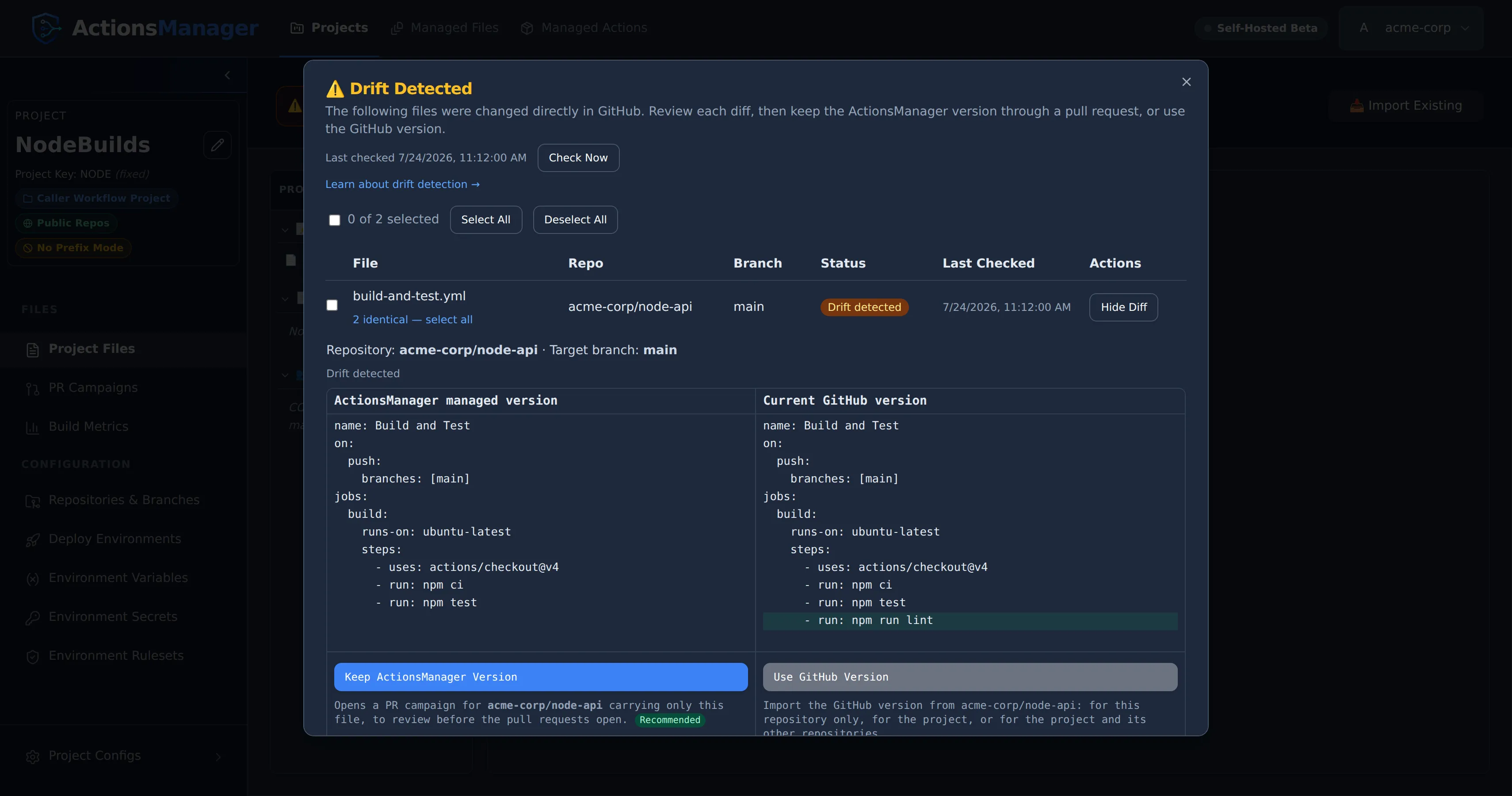The width and height of the screenshot is (1512, 796).
Task: Check the build-and-test.yml row checkbox
Action: pos(332,305)
